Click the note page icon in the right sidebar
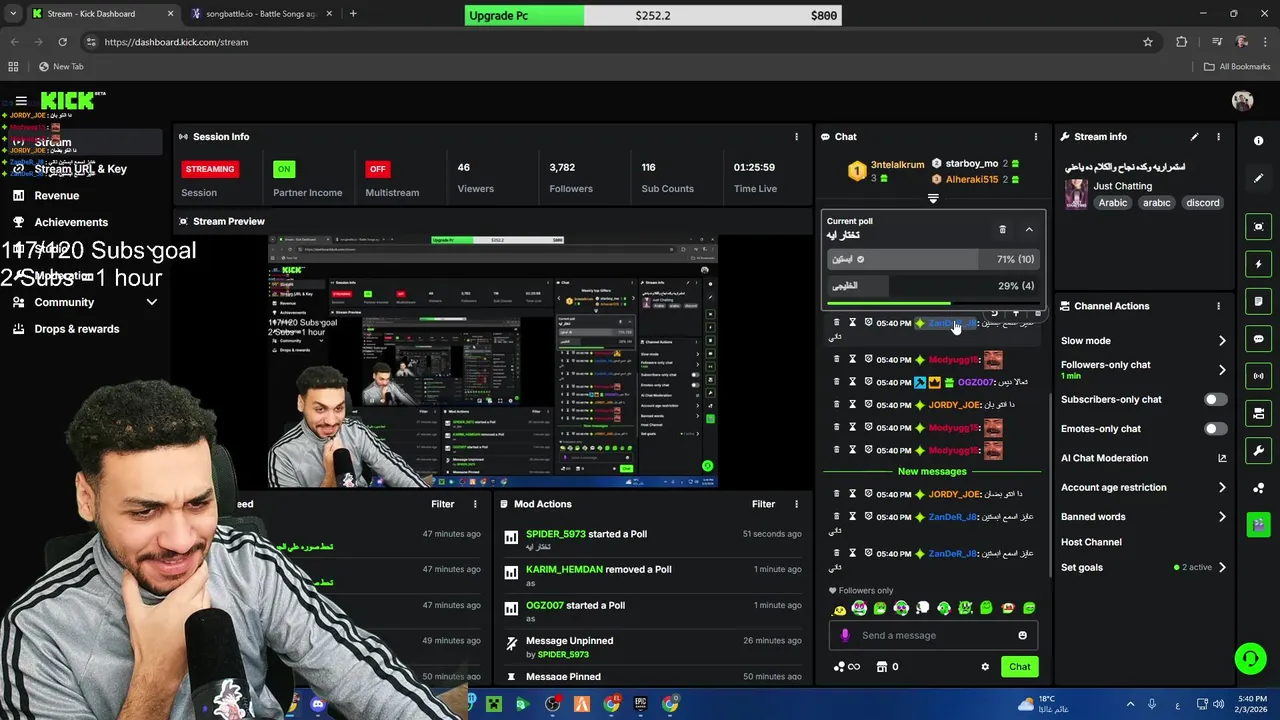The width and height of the screenshot is (1280, 720). coord(1258,301)
